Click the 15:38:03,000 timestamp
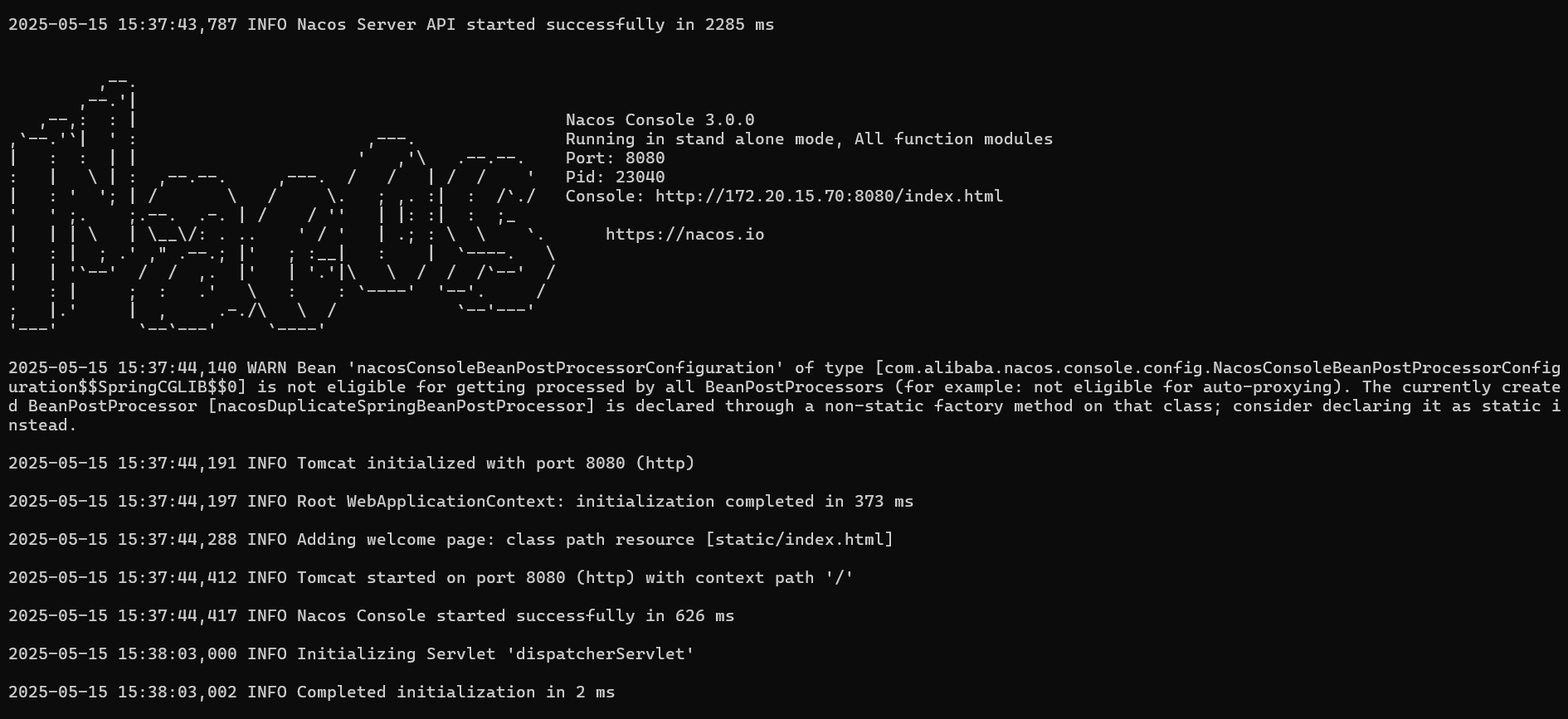 click(177, 654)
